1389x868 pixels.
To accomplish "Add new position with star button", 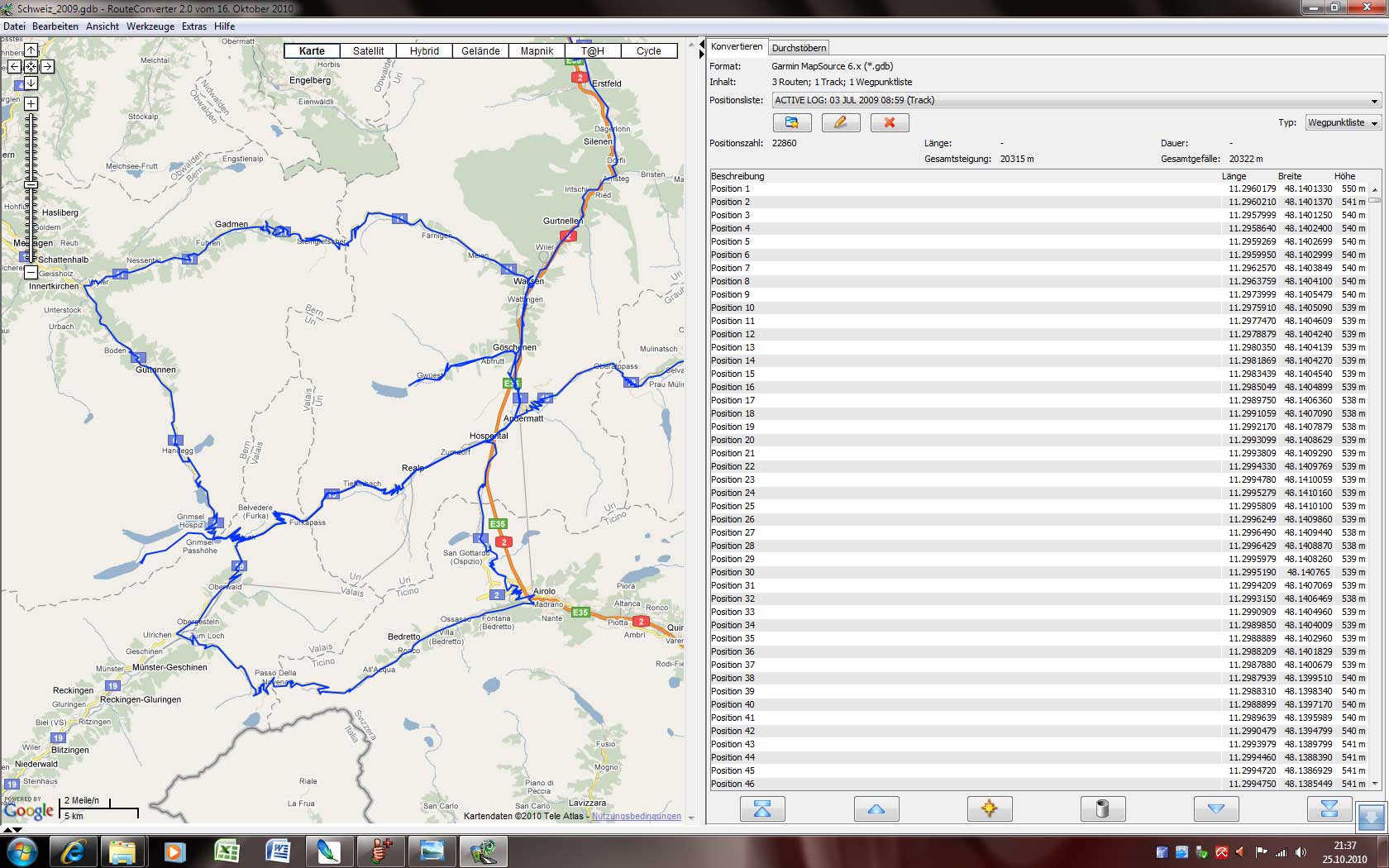I will point(989,808).
